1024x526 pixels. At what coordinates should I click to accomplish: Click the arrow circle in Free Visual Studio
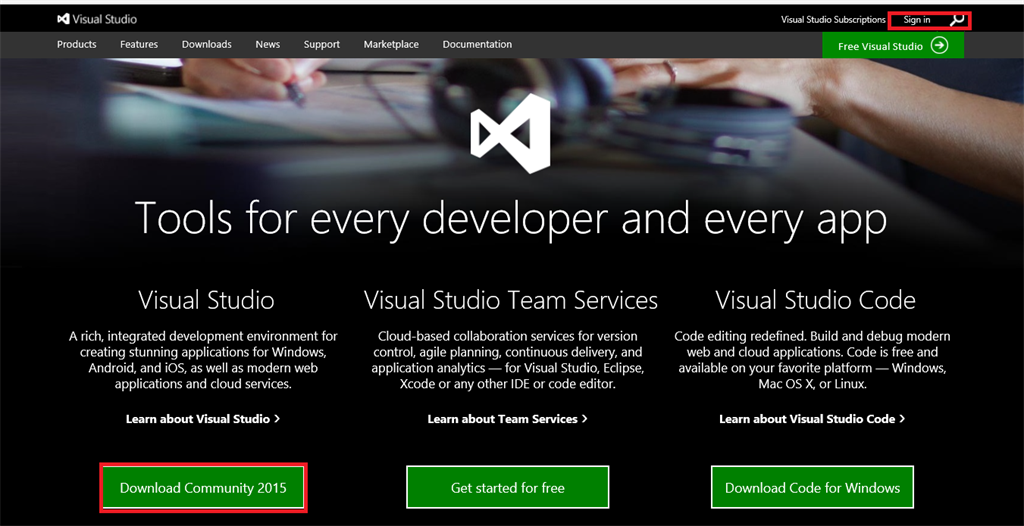point(939,45)
